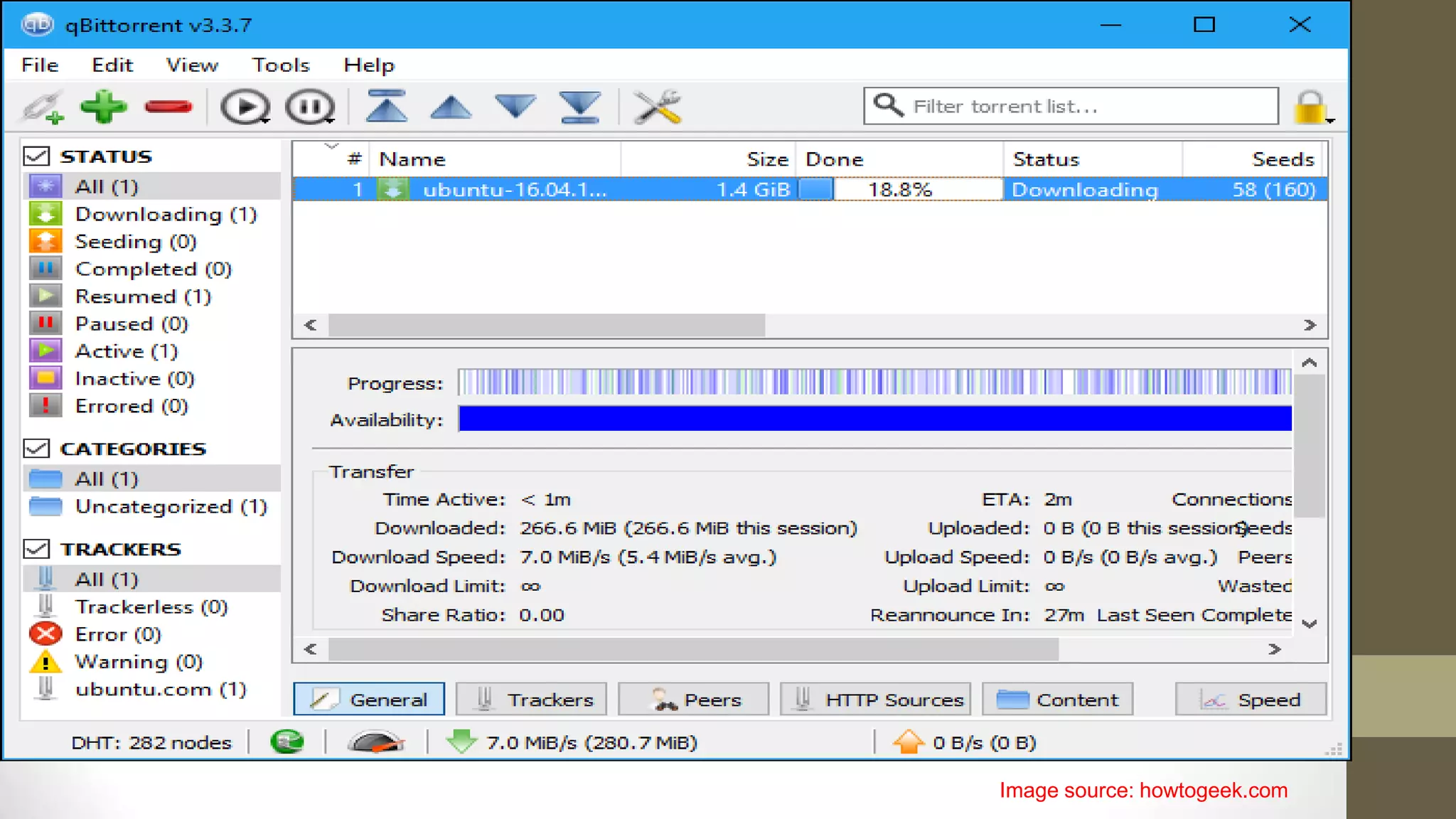Click upload speed 0 B/s status
Image resolution: width=1456 pixels, height=819 pixels.
tap(965, 742)
